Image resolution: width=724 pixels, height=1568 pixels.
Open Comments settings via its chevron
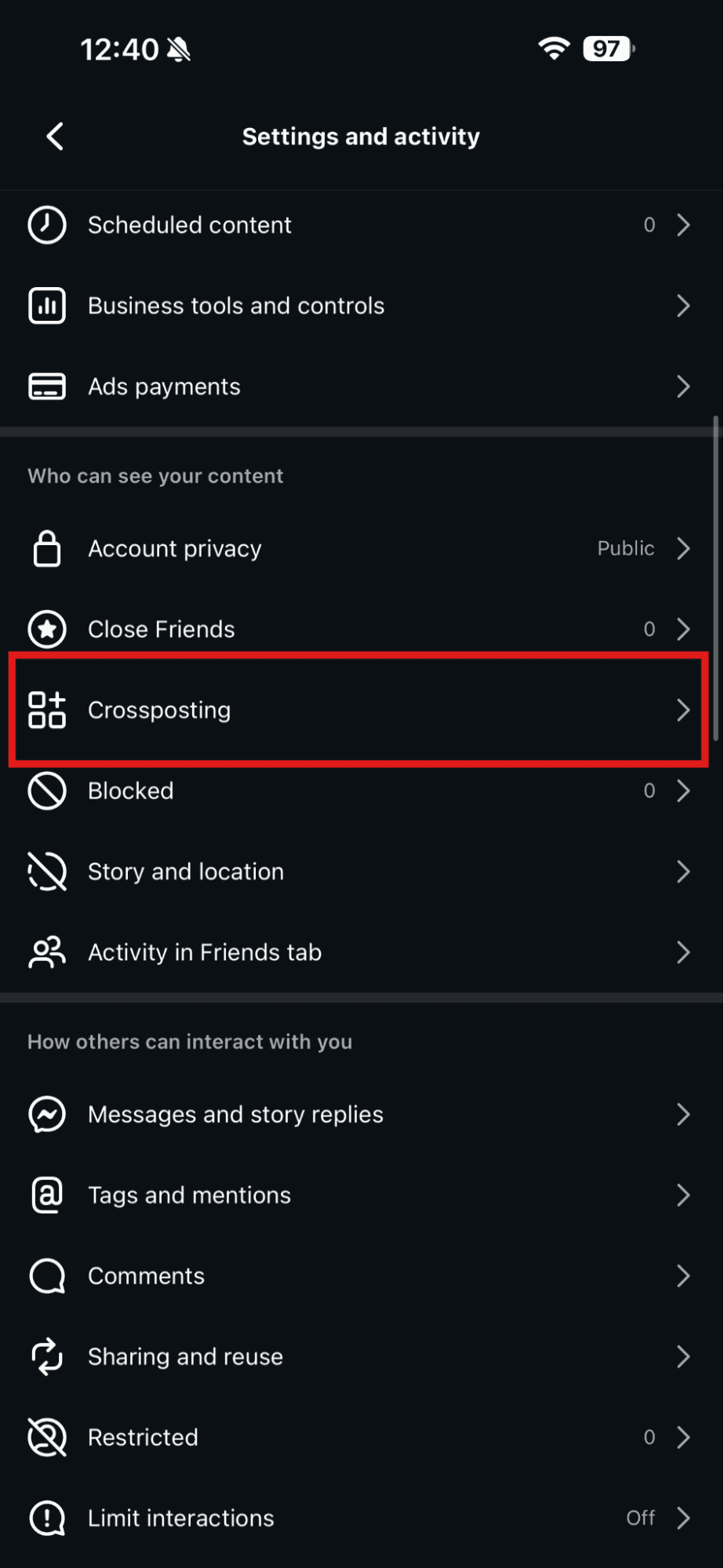(683, 1276)
